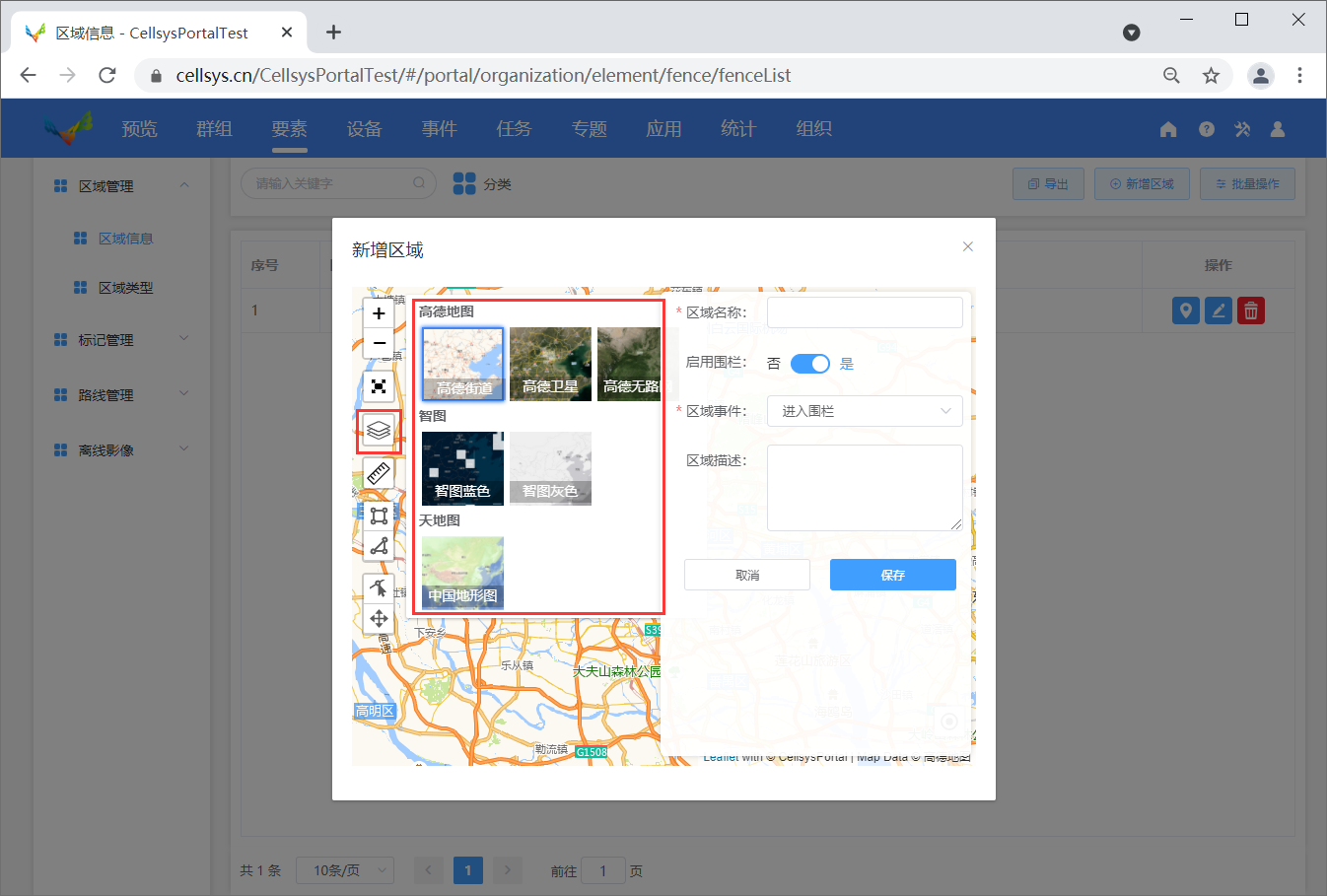Select the 智图蓝色 basemap thumbnail
The height and width of the screenshot is (896, 1327).
coord(462,468)
